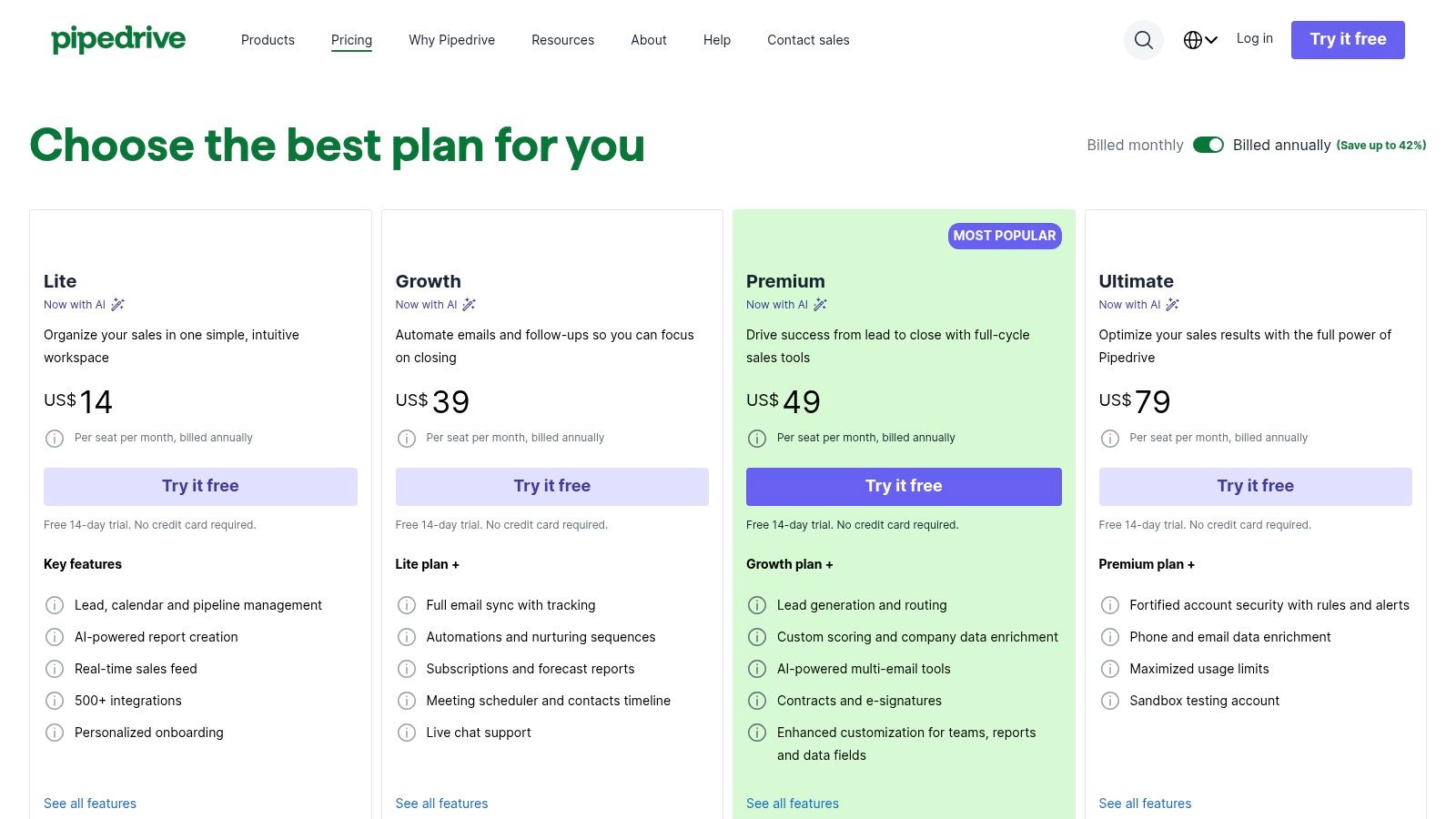Click Try it free under Premium plan

tap(904, 487)
